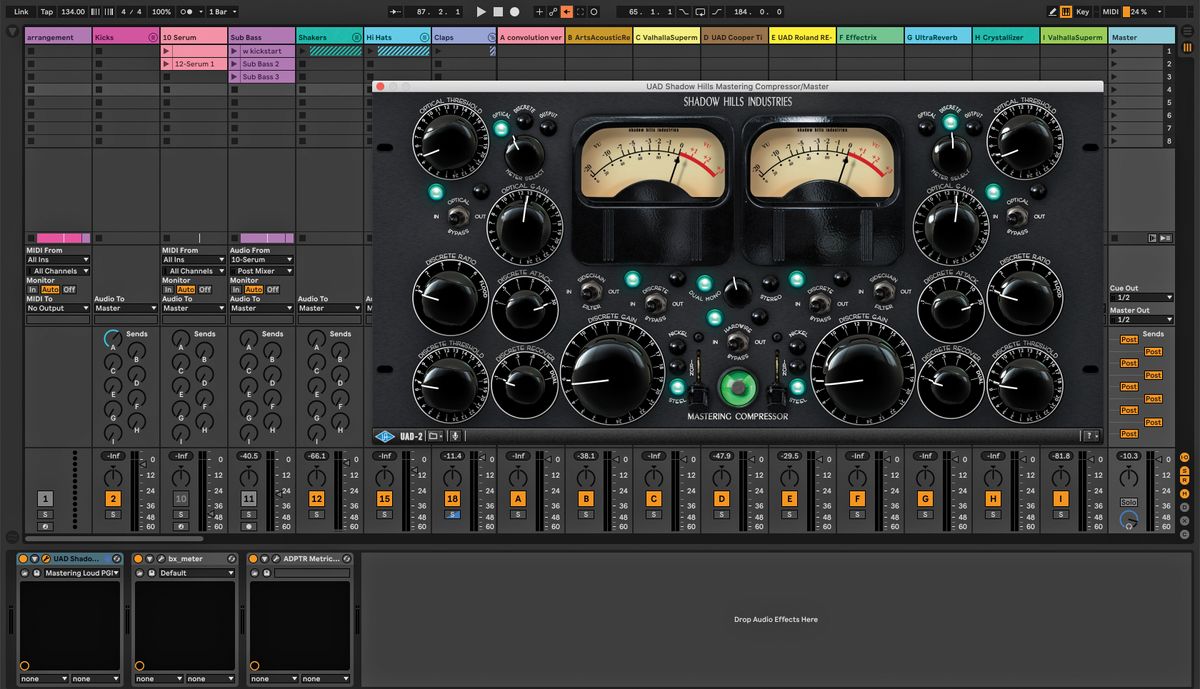1200x689 pixels.
Task: Open the Cue Out channel dropdown
Action: coord(1140,297)
